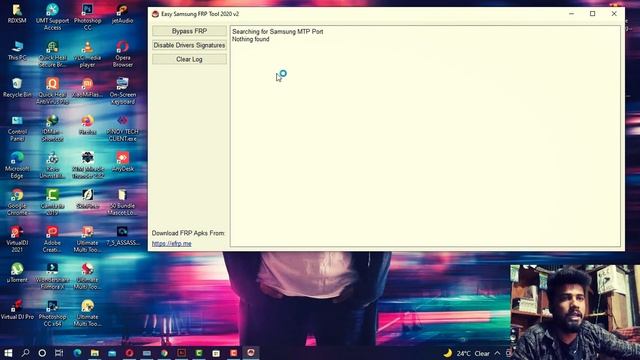Viewport: 640px width, 360px height.
Task: Select the On-Screen Keyboard desktop icon
Action: [122, 91]
